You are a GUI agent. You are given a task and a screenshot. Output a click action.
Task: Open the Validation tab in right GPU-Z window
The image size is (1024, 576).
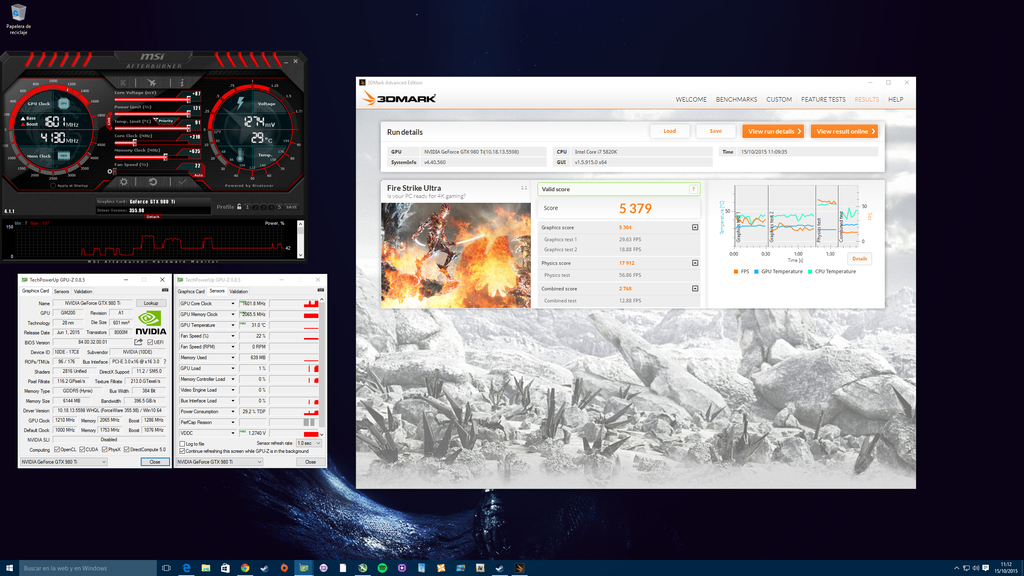pyautogui.click(x=238, y=291)
